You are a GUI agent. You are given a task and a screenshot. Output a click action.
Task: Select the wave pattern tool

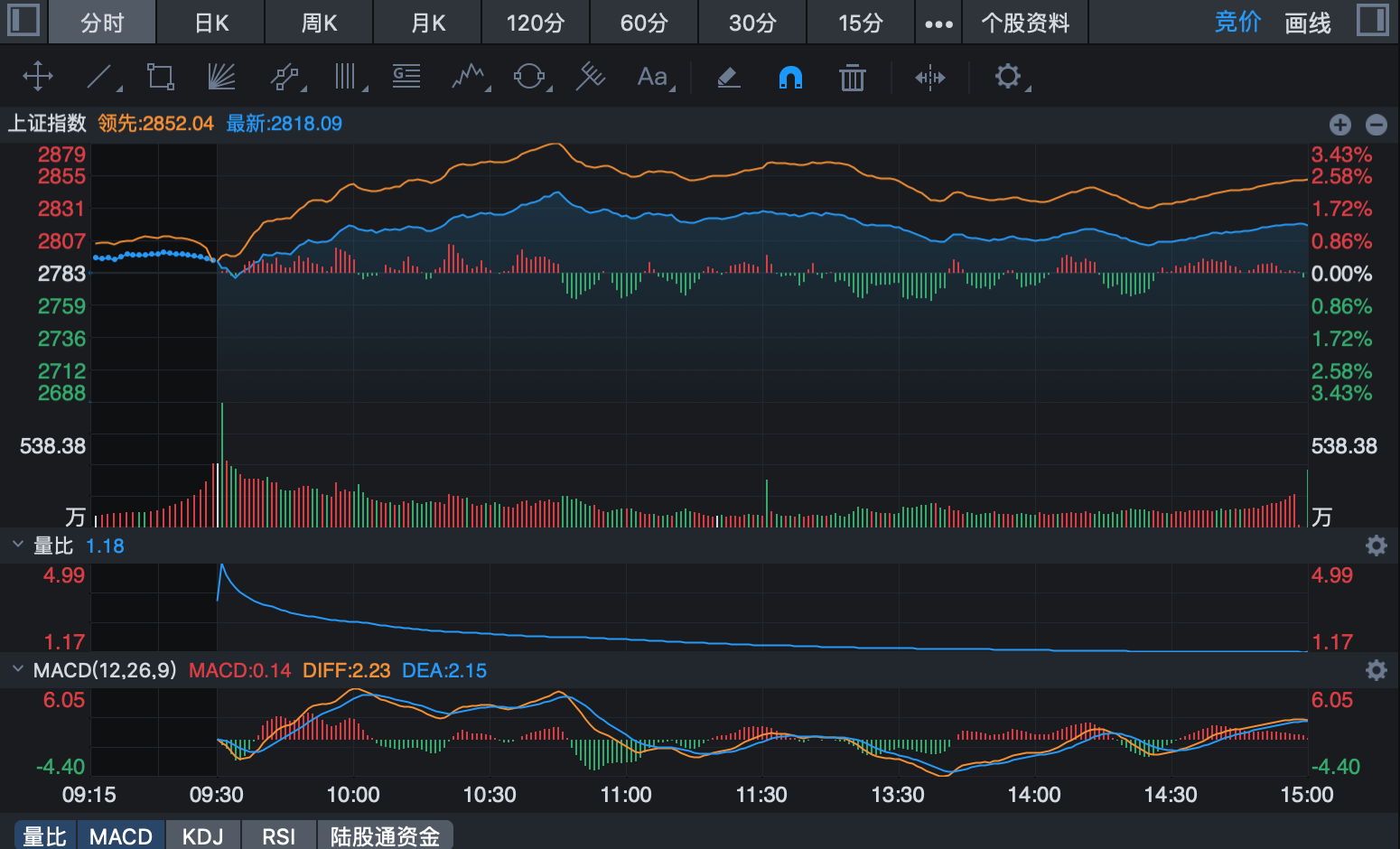(468, 76)
